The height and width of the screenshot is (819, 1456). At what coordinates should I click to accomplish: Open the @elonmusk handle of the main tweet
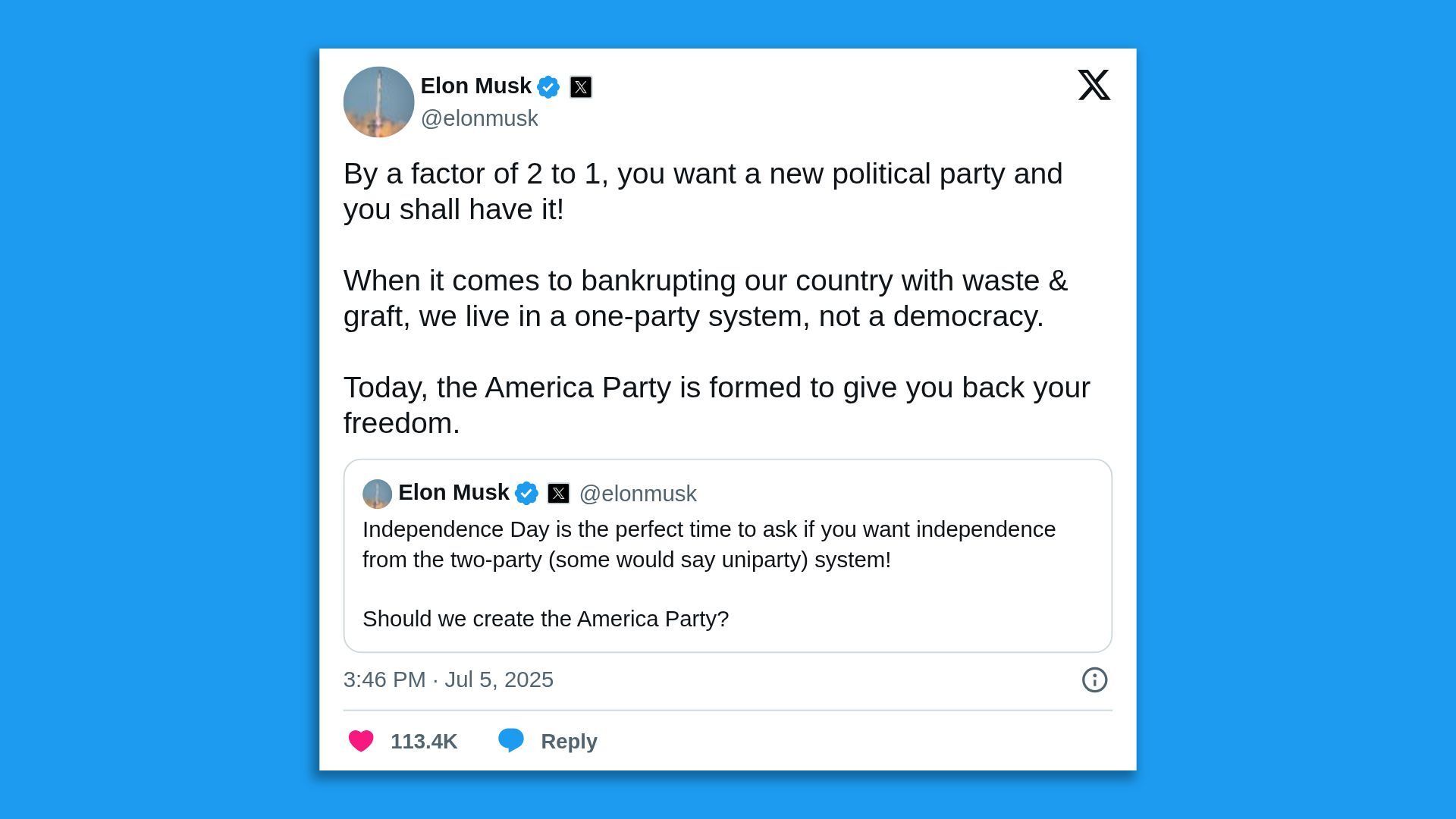(x=480, y=118)
